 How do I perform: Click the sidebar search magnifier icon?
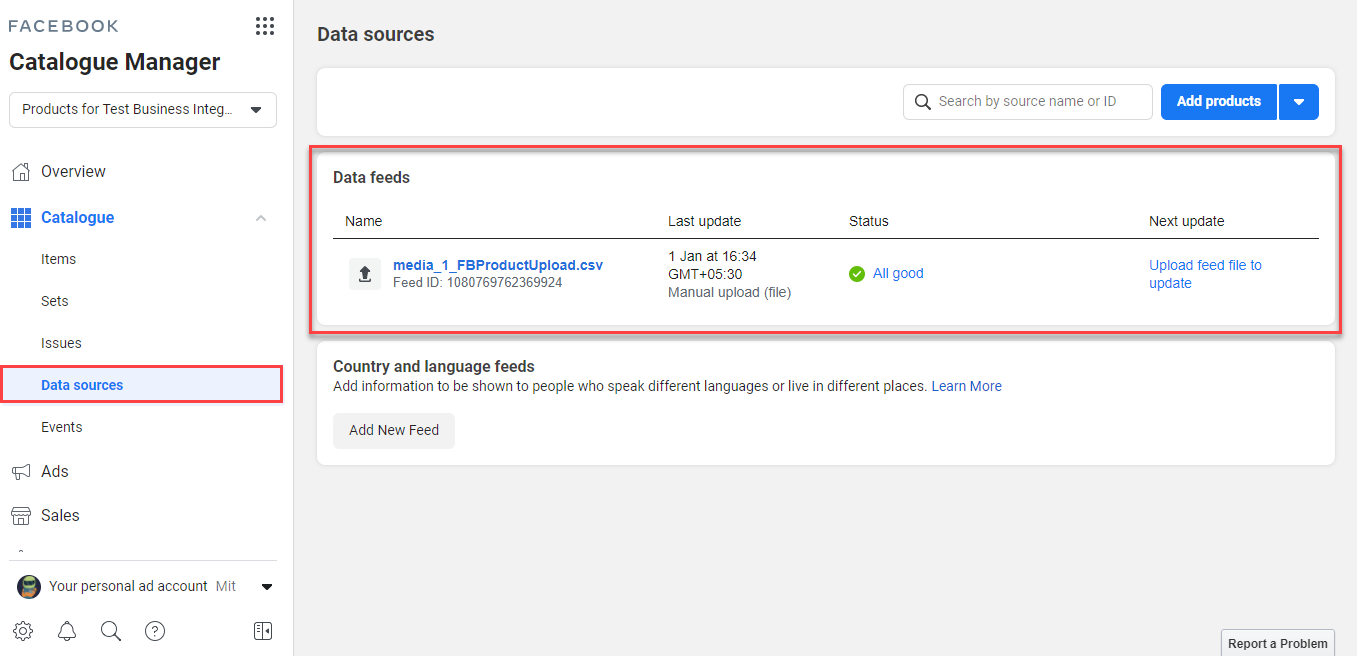pyautogui.click(x=111, y=631)
